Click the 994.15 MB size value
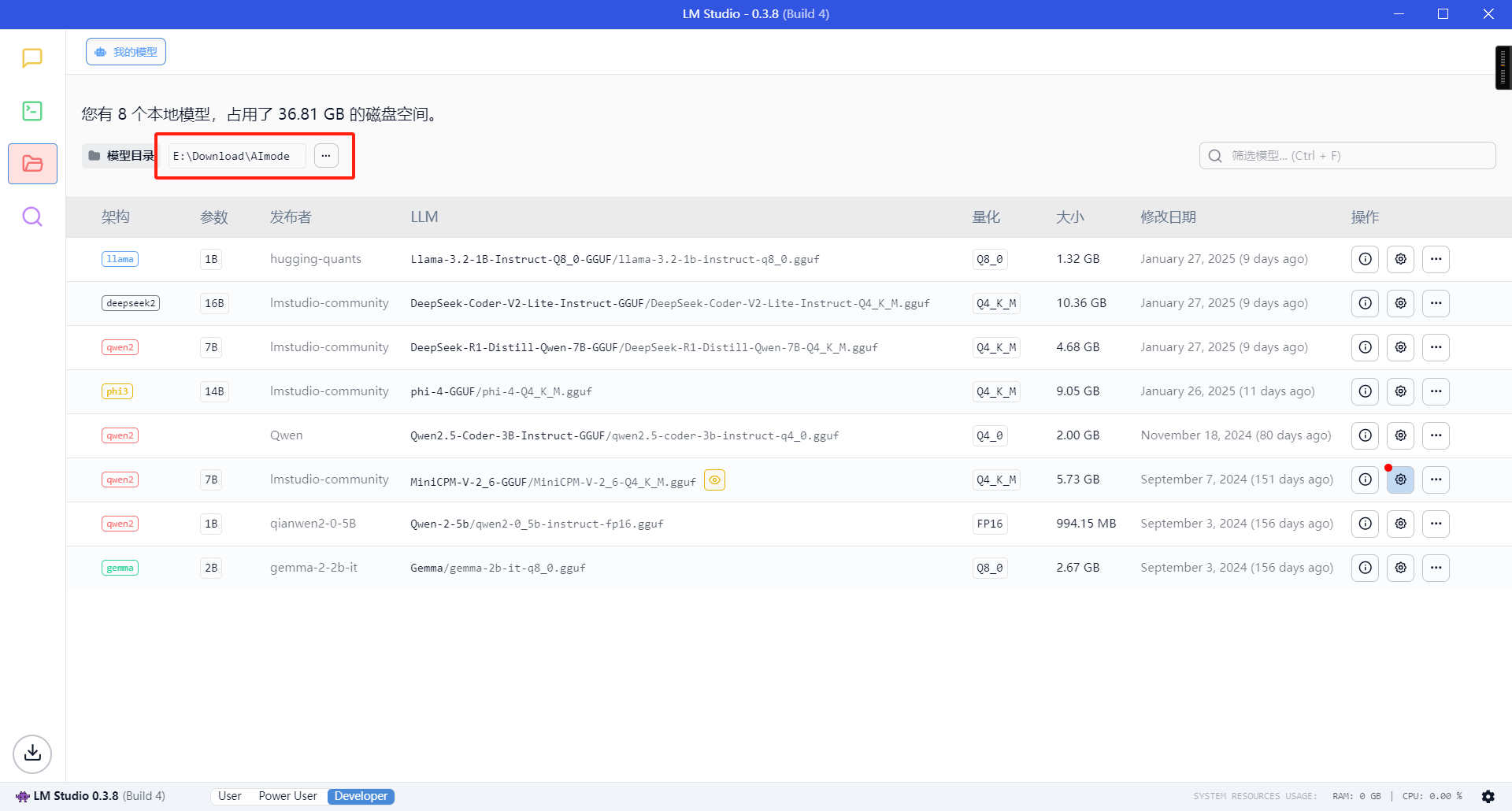 (1086, 524)
